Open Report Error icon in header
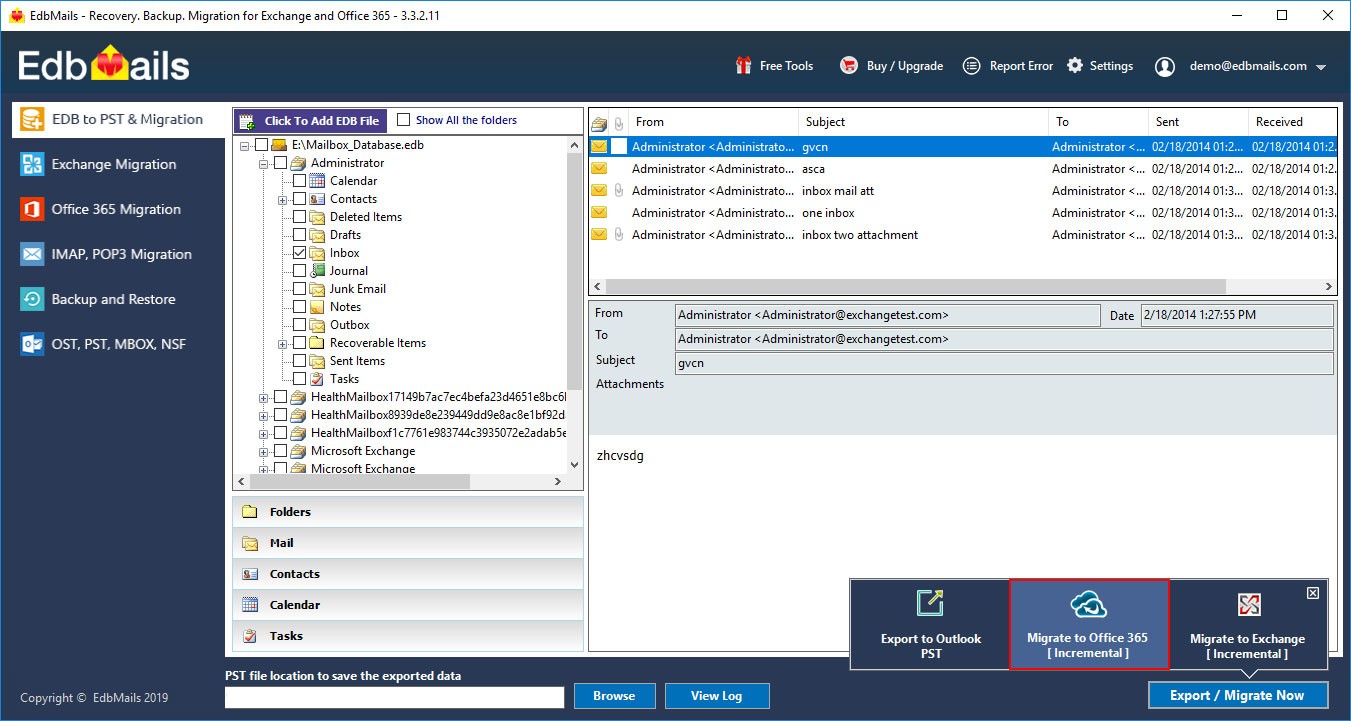1351x721 pixels. 971,66
